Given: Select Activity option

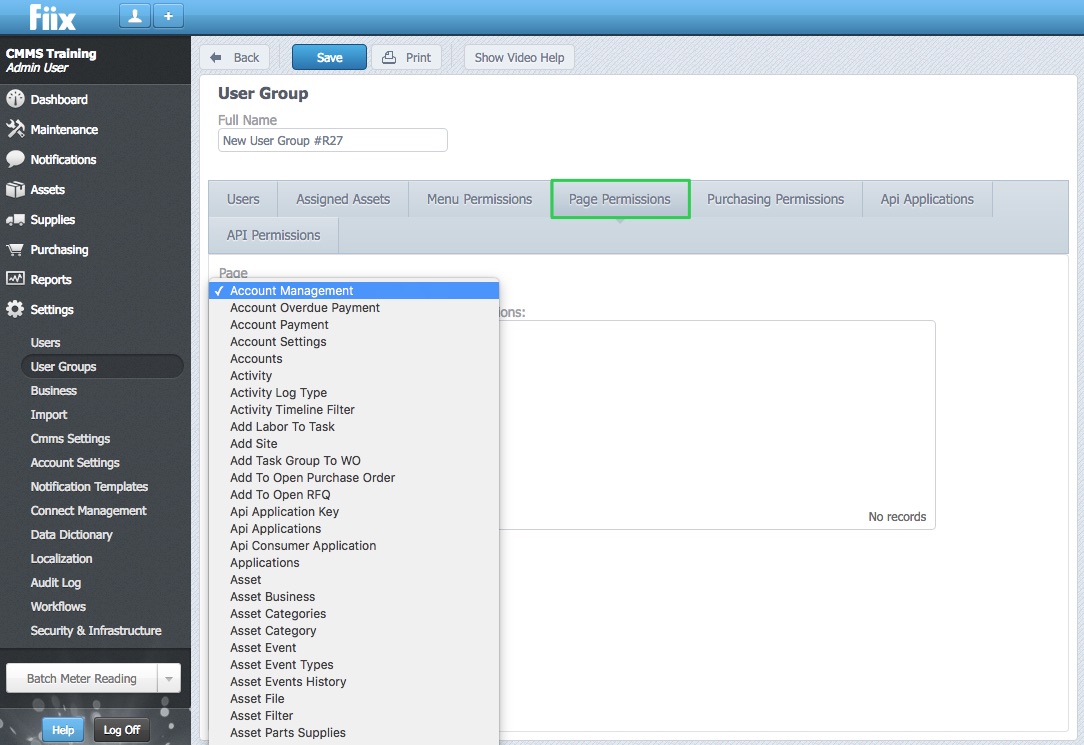Looking at the screenshot, I should (x=354, y=375).
